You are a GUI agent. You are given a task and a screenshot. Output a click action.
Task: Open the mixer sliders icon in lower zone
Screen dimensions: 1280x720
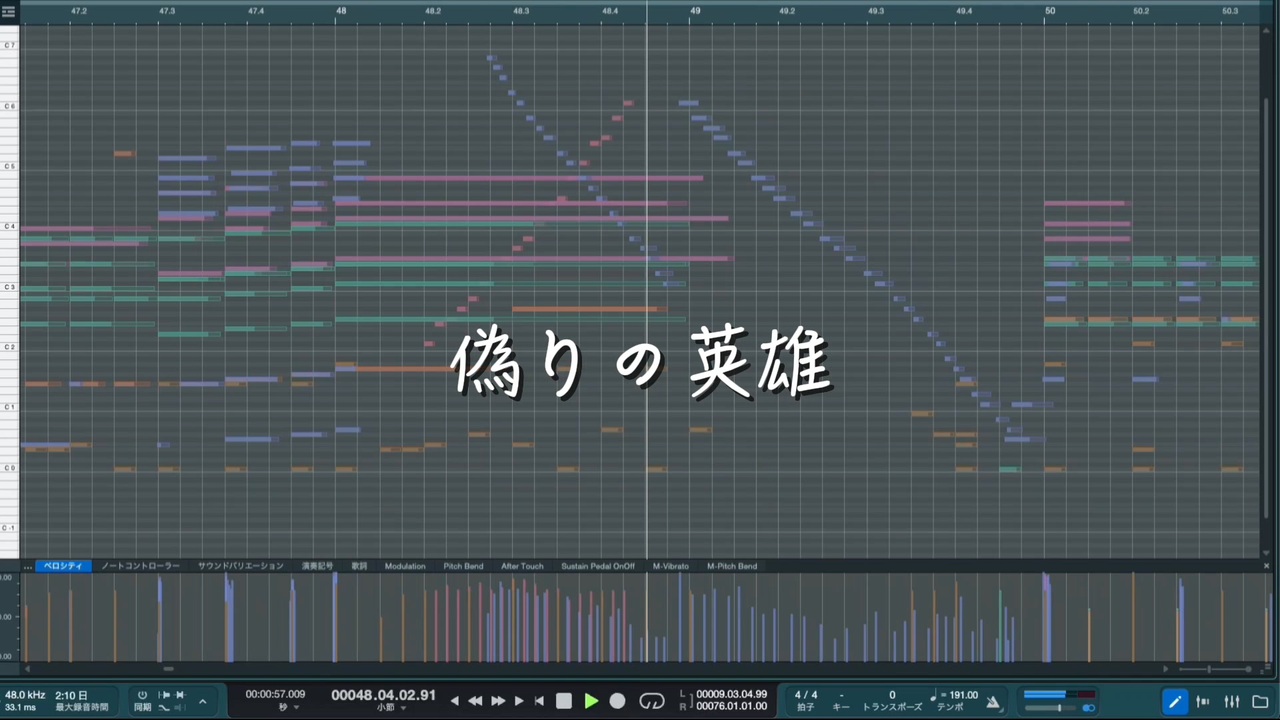click(x=1232, y=701)
